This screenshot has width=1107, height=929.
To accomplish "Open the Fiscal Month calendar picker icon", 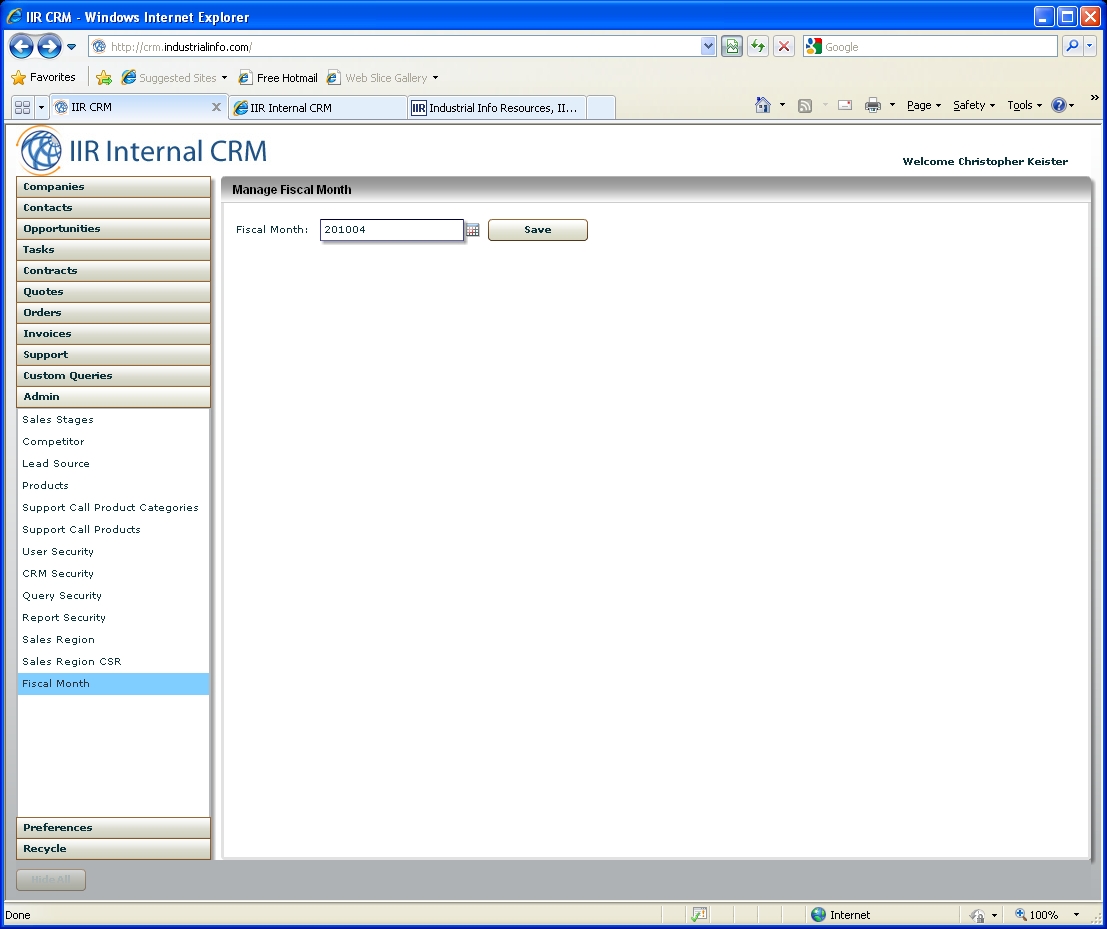I will click(x=473, y=230).
